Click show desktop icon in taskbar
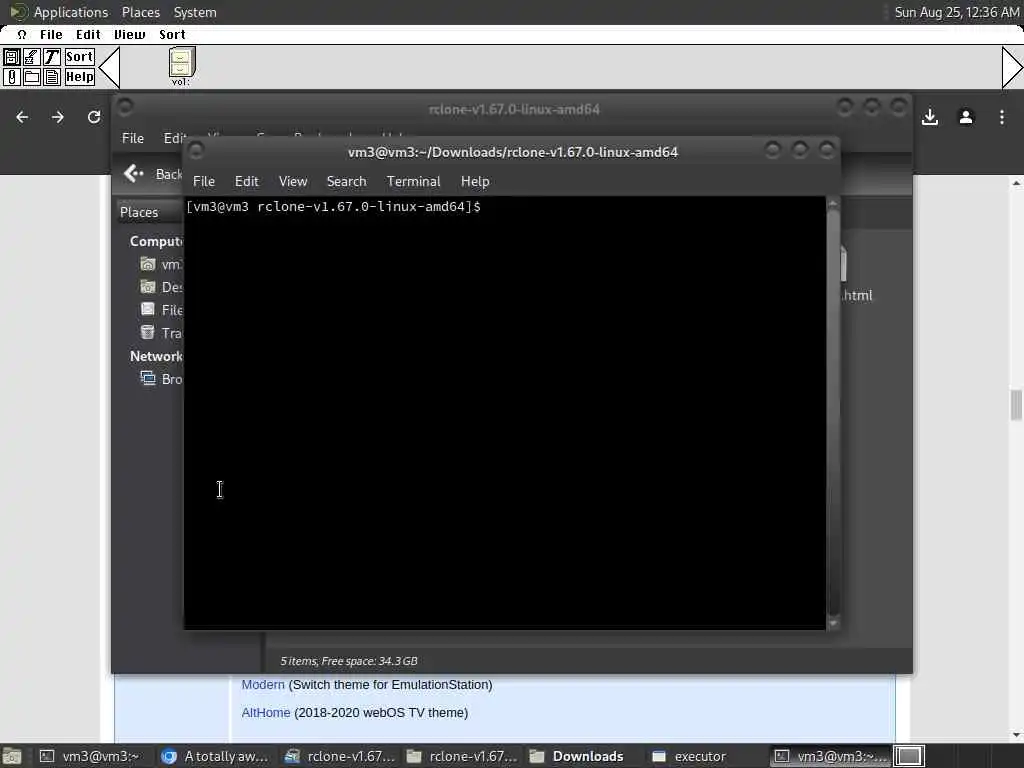Screen dimensions: 1024x768 tap(12, 756)
